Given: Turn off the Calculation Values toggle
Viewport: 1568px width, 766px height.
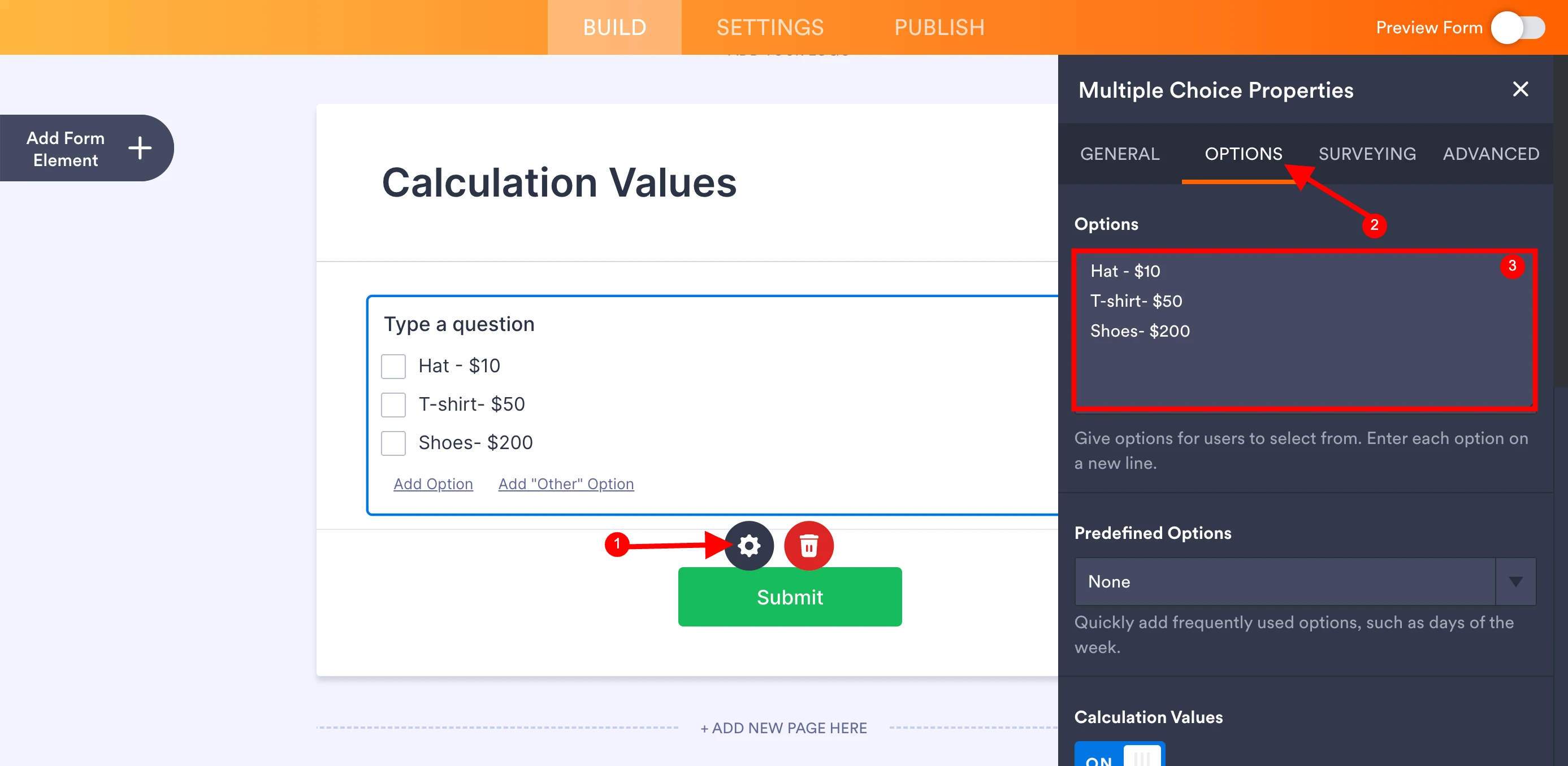Looking at the screenshot, I should [1119, 758].
